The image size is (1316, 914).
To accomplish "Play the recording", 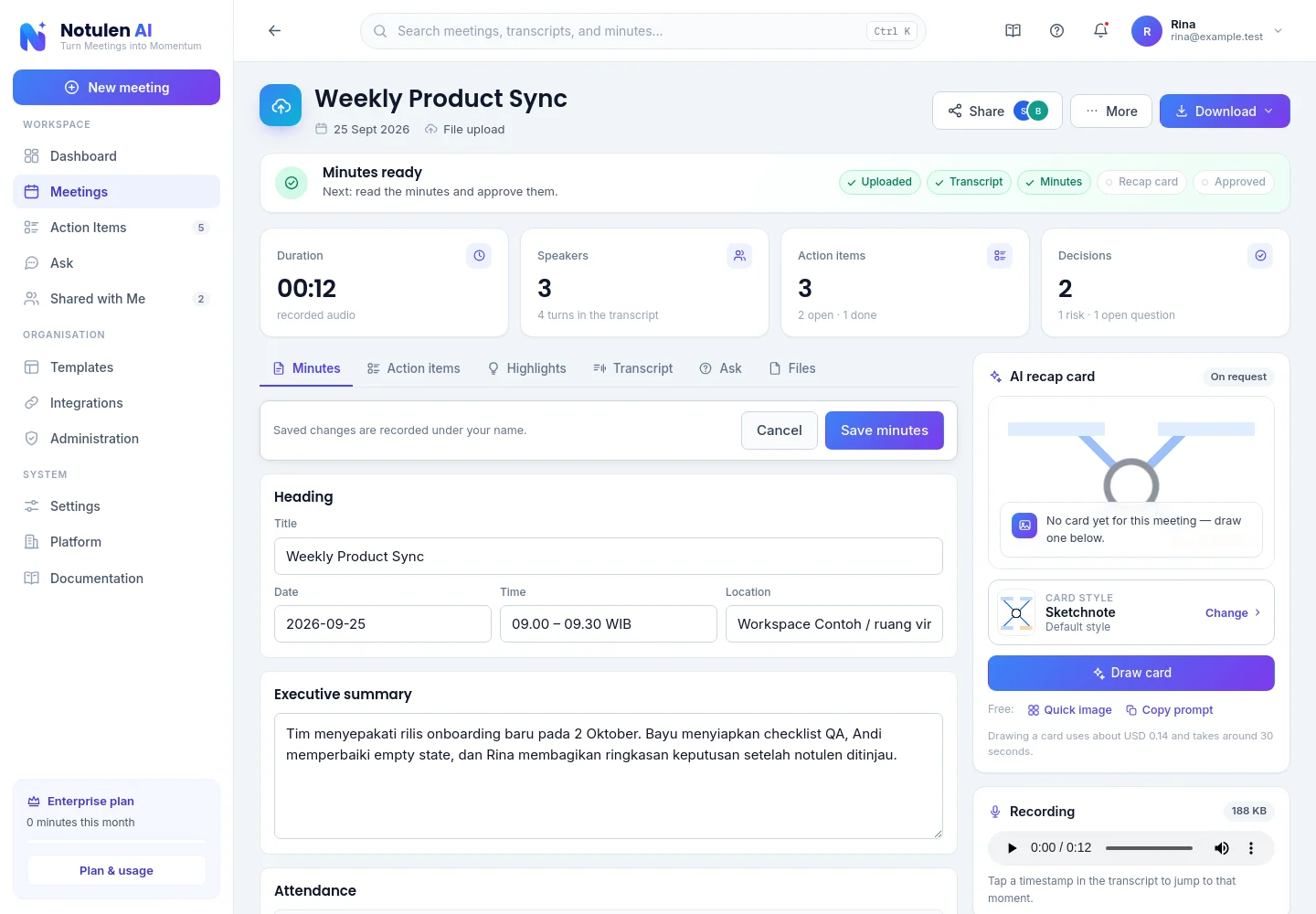I will [1012, 848].
